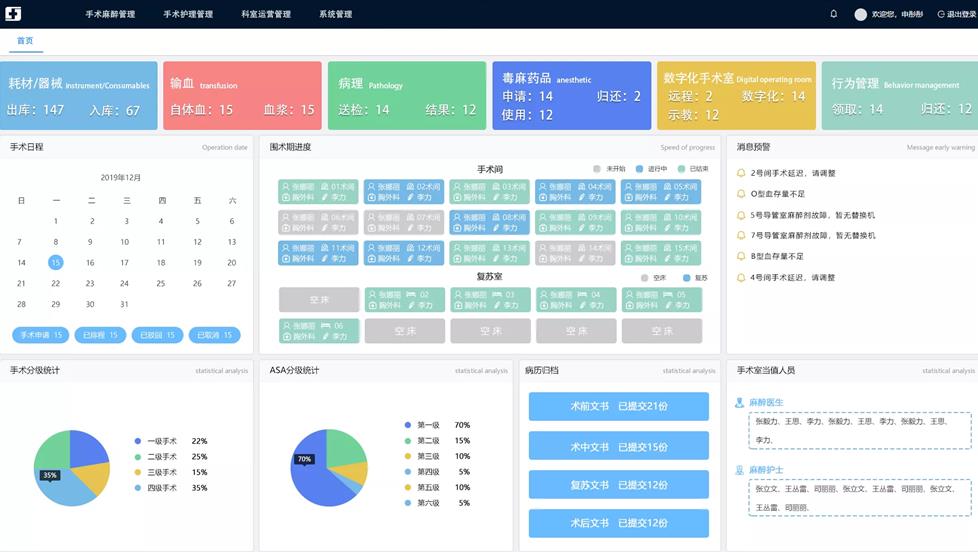This screenshot has width=978, height=552.
Task: Open the 手术麻醉管理 menu
Action: pyautogui.click(x=110, y=14)
